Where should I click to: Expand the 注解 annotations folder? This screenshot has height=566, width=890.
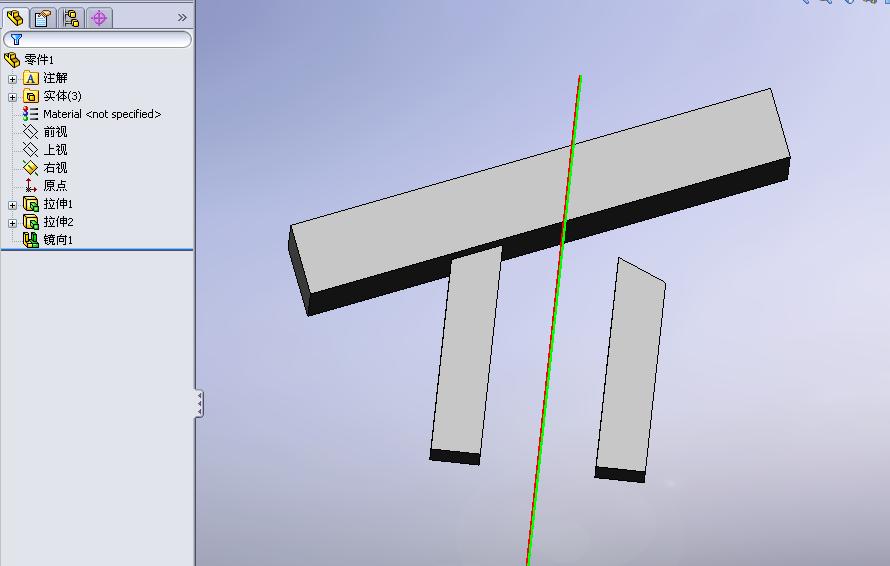tap(12, 79)
